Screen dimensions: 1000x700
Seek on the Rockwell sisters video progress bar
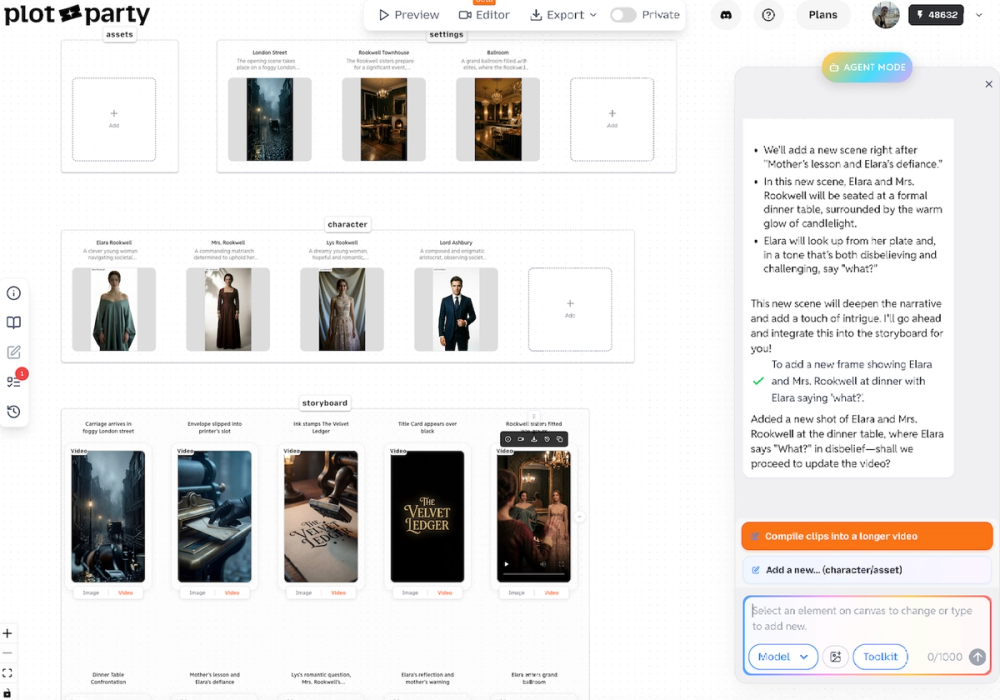click(534, 574)
